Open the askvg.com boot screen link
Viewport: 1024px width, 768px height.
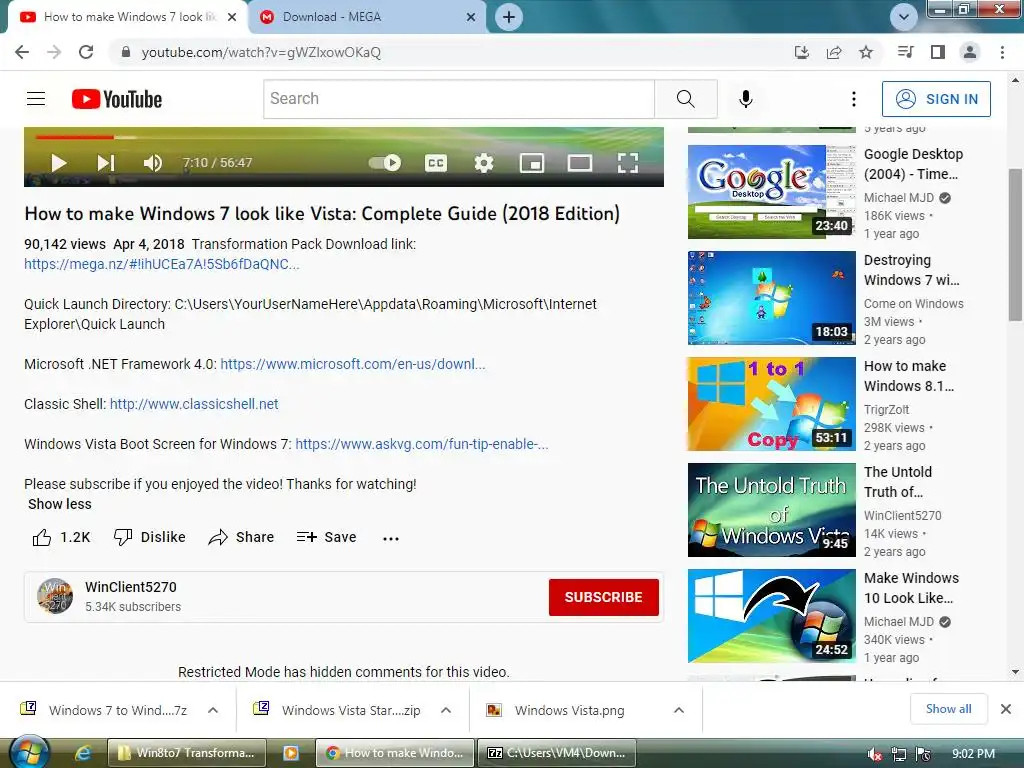(x=422, y=444)
